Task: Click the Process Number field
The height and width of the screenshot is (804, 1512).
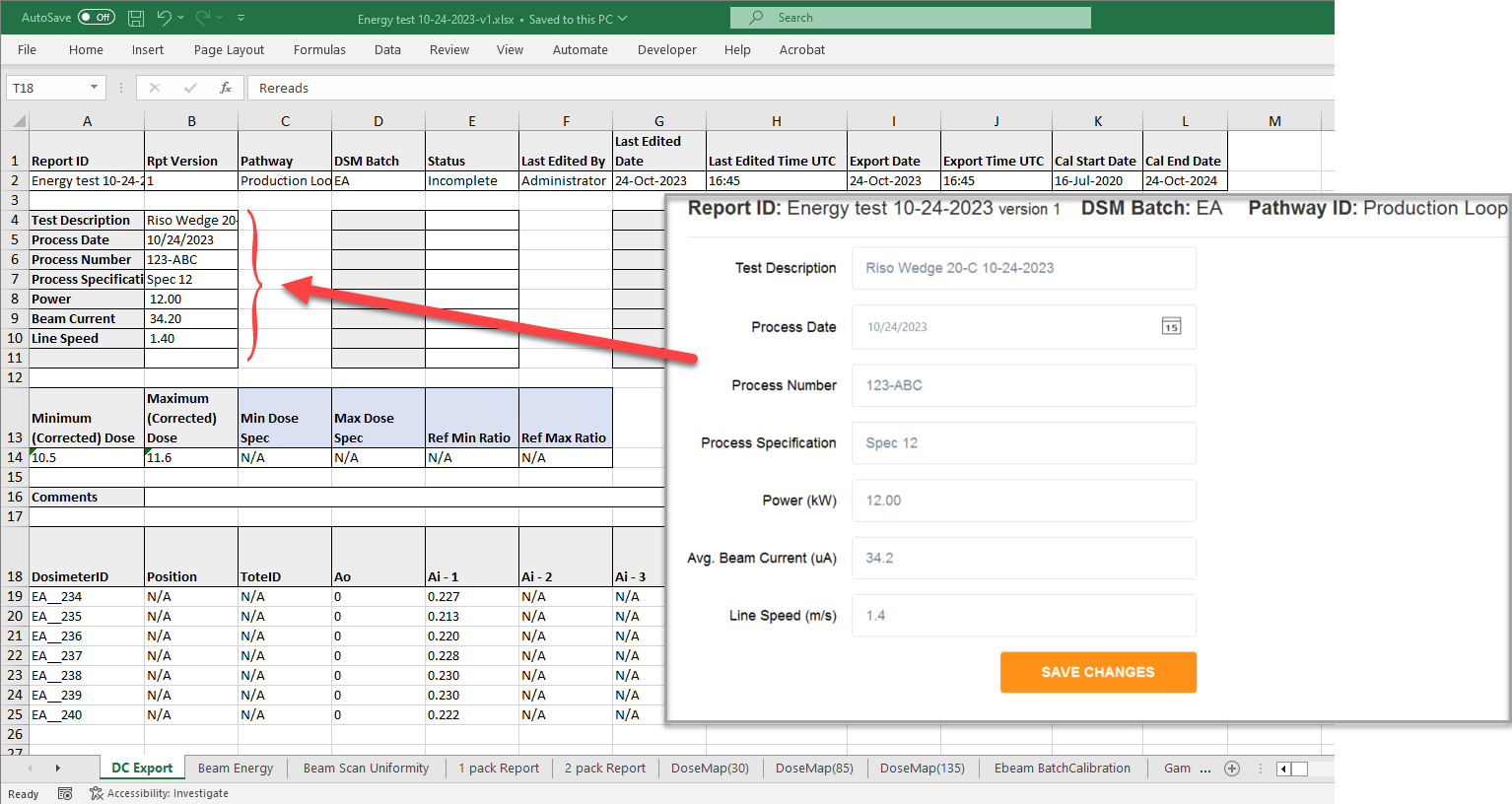Action: 1024,385
